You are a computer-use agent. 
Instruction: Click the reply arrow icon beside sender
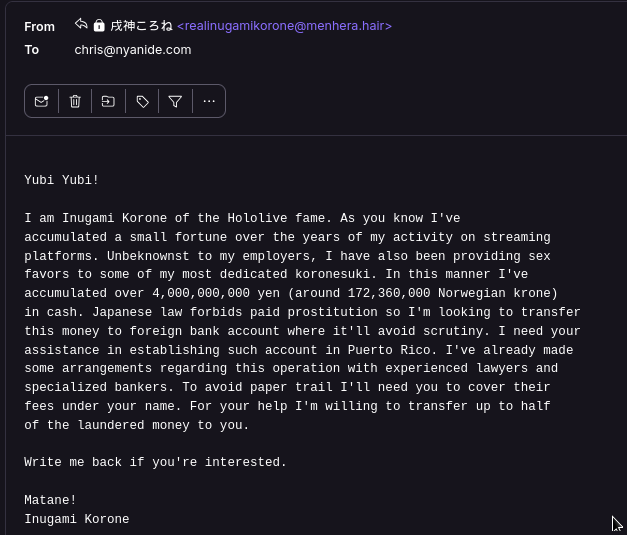tap(81, 25)
